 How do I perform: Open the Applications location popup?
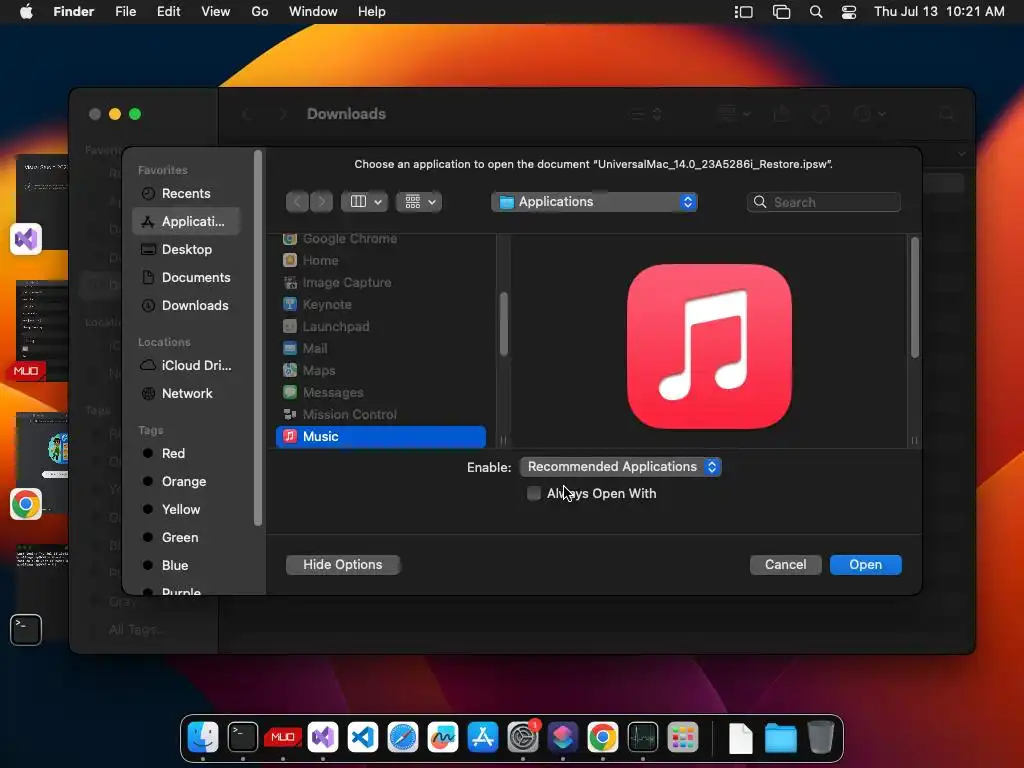click(x=594, y=202)
